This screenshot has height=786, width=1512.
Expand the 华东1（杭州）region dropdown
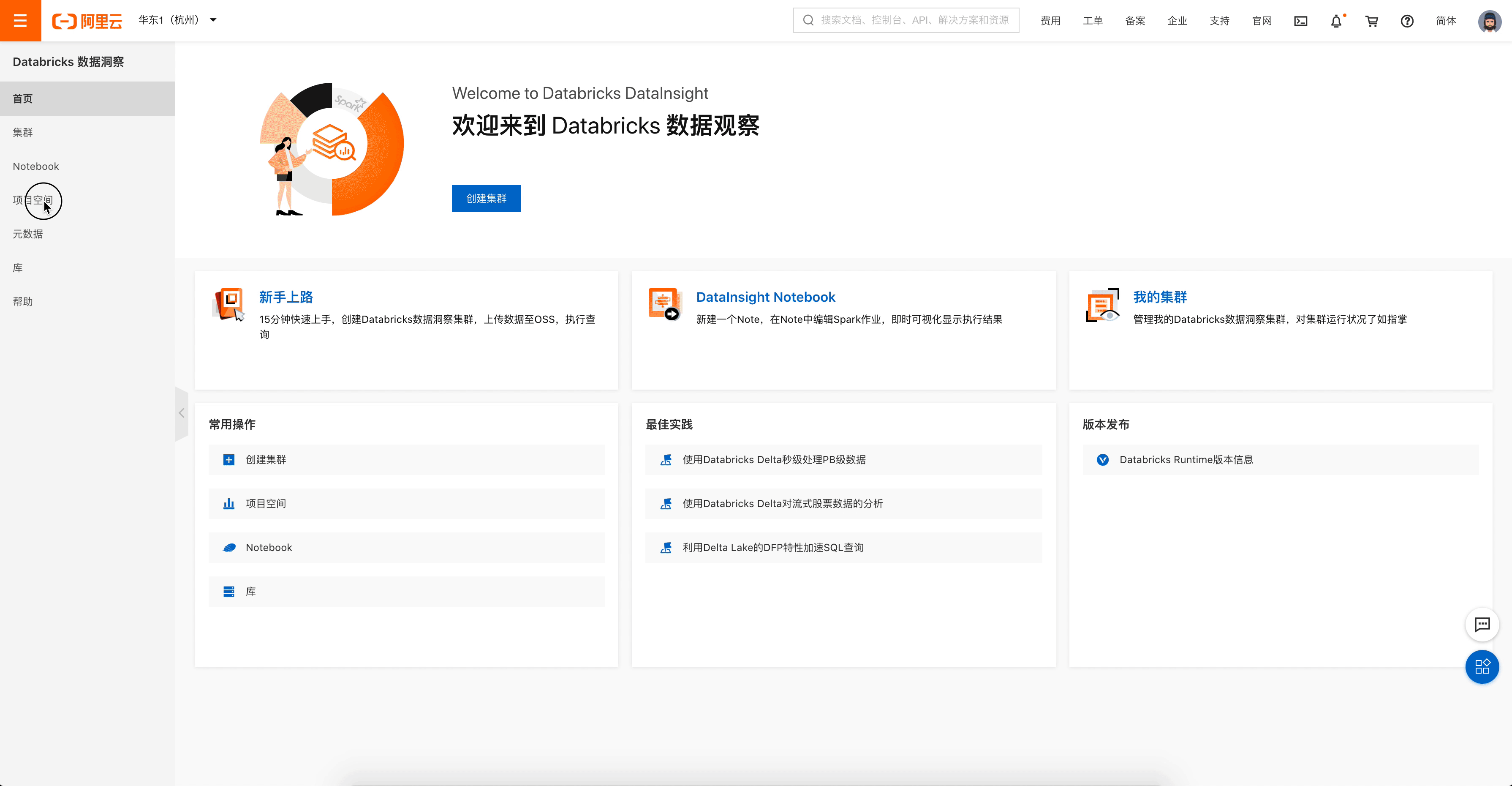point(177,20)
